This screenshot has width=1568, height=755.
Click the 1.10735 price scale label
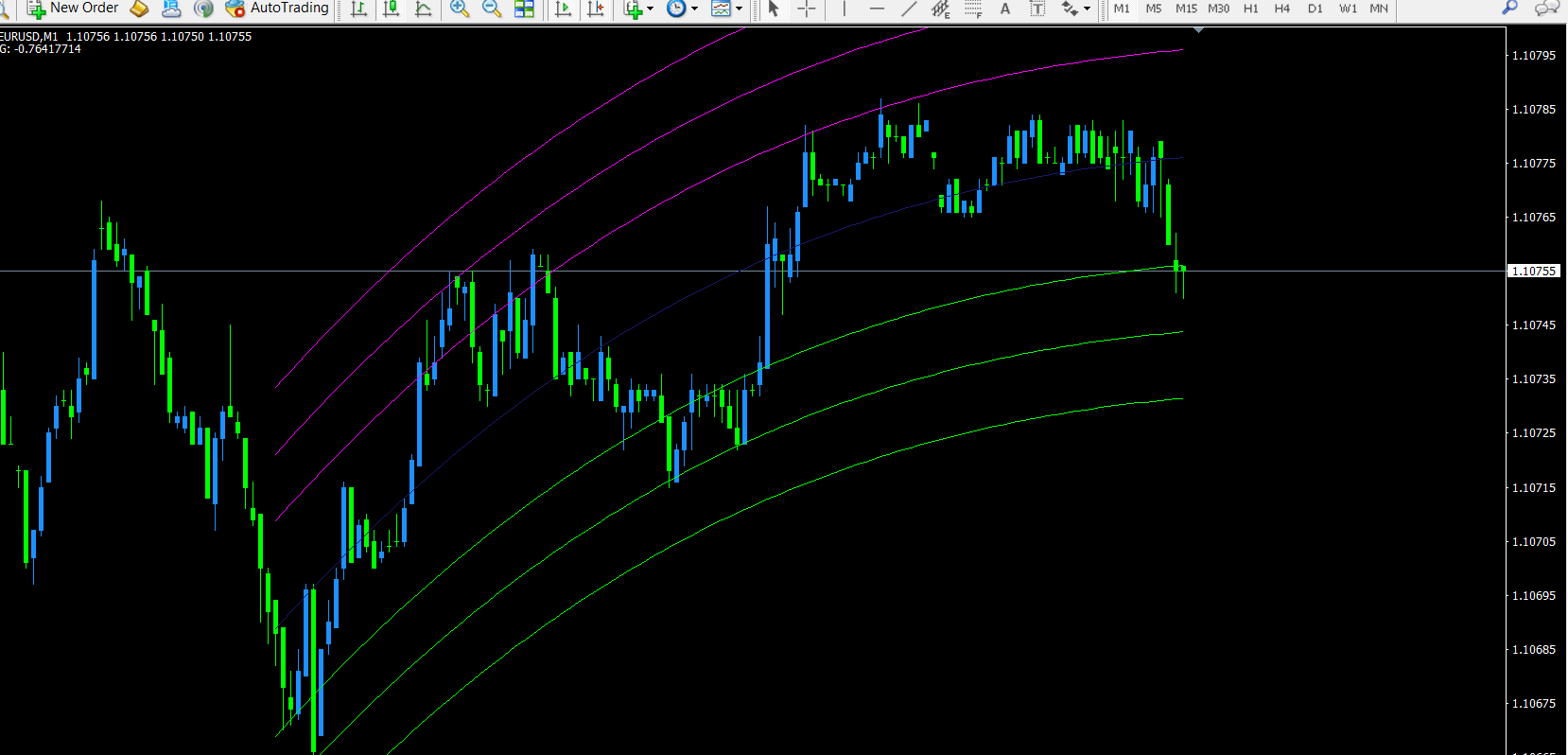1534,379
